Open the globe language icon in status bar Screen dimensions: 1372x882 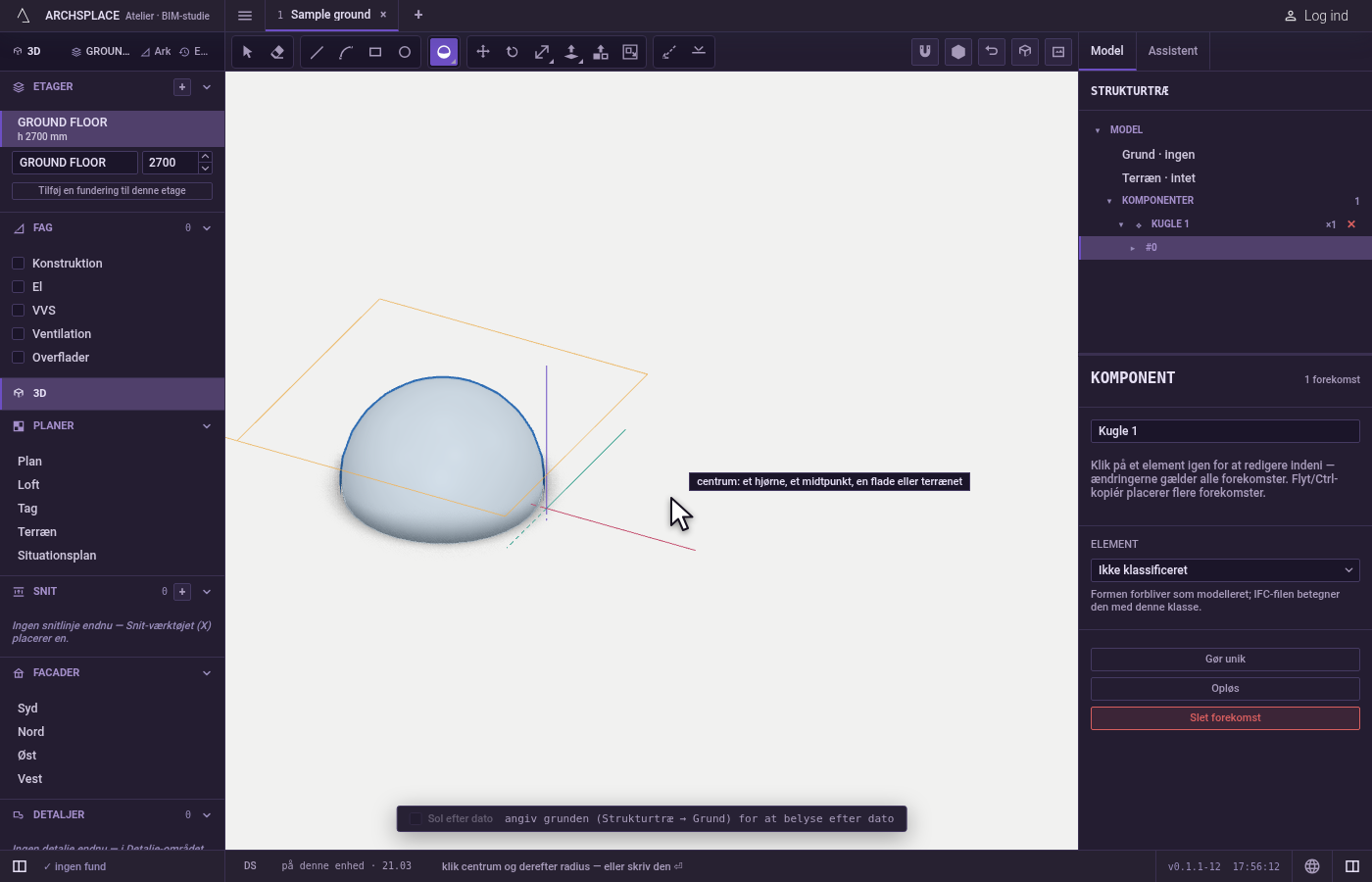(x=1312, y=866)
